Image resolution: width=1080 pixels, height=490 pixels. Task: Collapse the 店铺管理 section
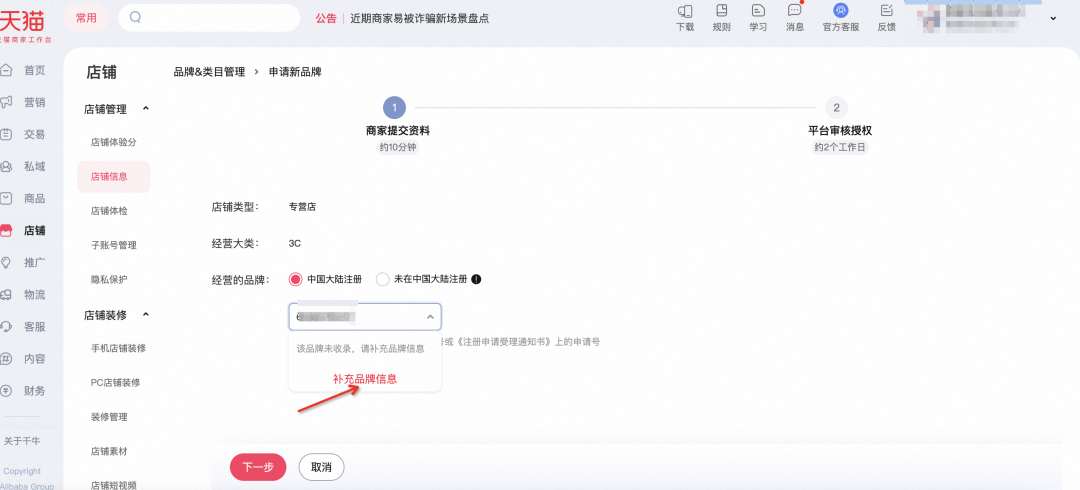pos(146,109)
